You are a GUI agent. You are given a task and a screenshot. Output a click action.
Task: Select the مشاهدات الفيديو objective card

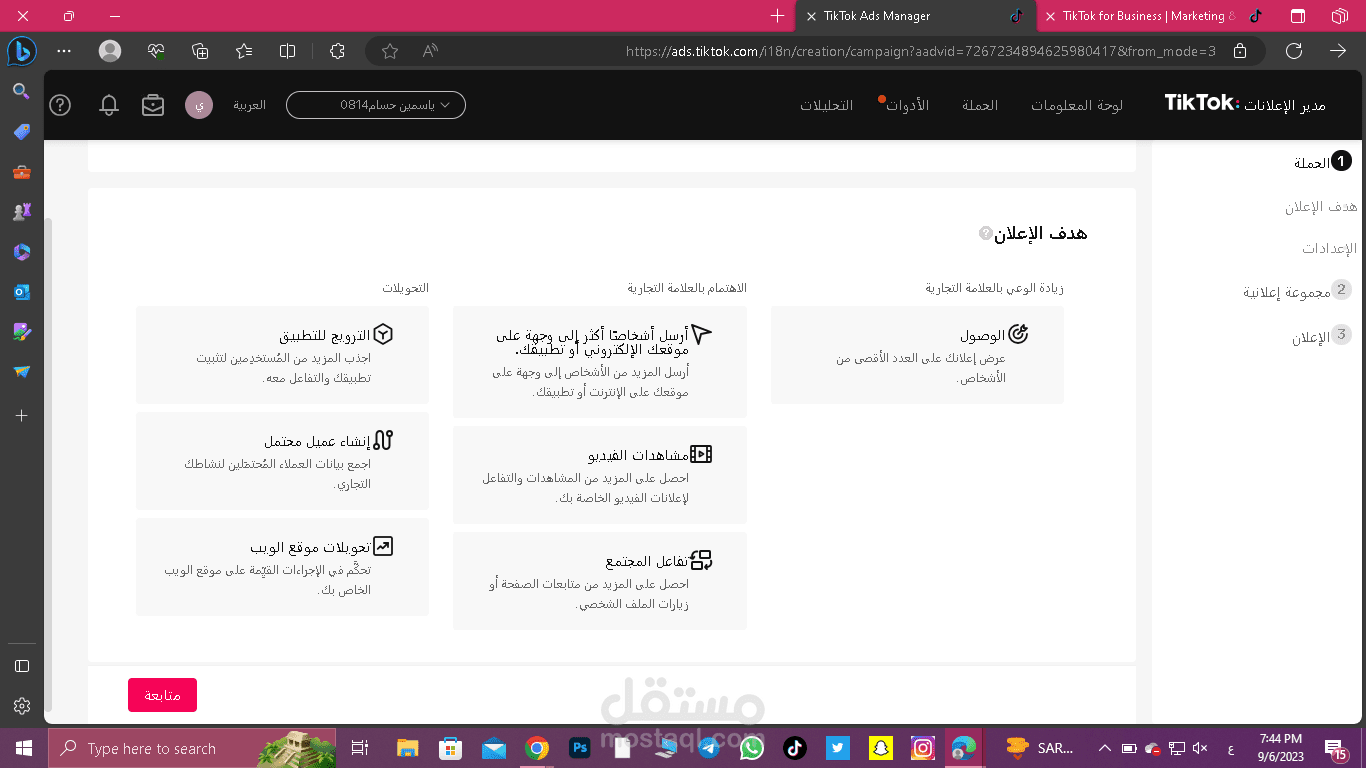coord(599,474)
